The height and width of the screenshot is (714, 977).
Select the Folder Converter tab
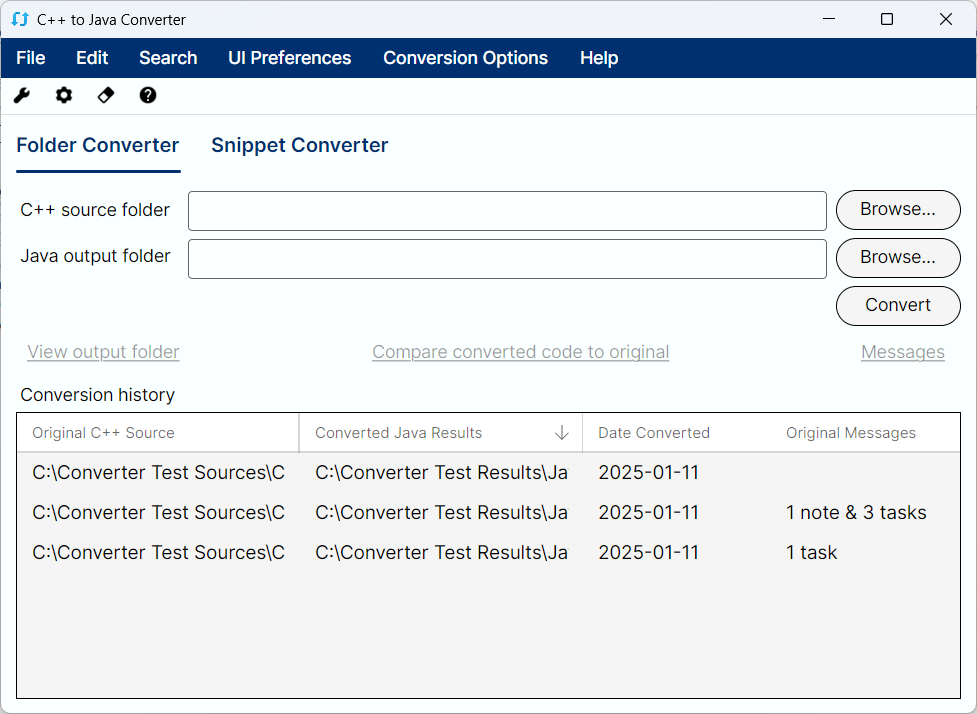pyautogui.click(x=98, y=145)
